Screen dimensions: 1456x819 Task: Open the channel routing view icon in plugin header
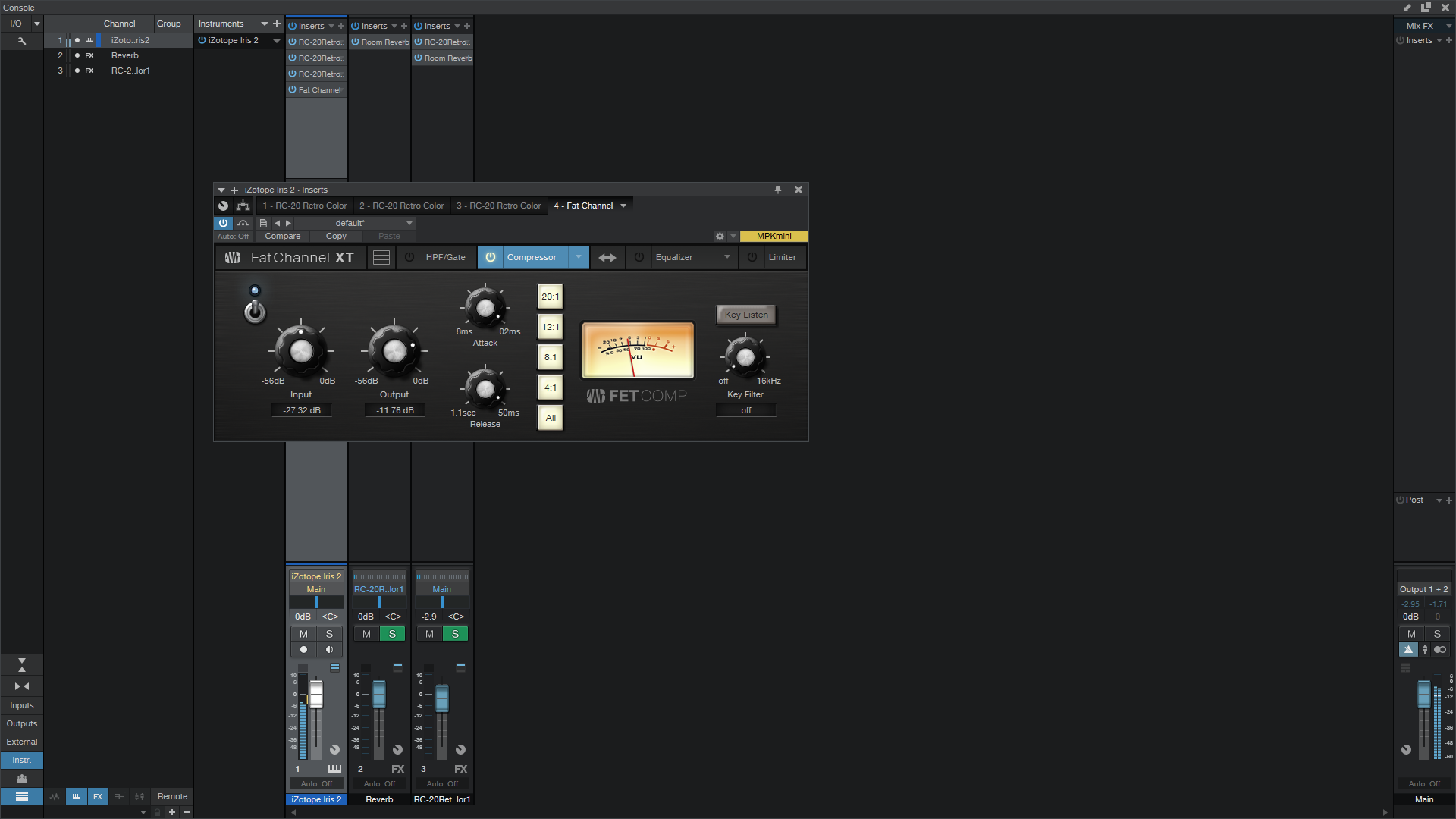tap(243, 206)
